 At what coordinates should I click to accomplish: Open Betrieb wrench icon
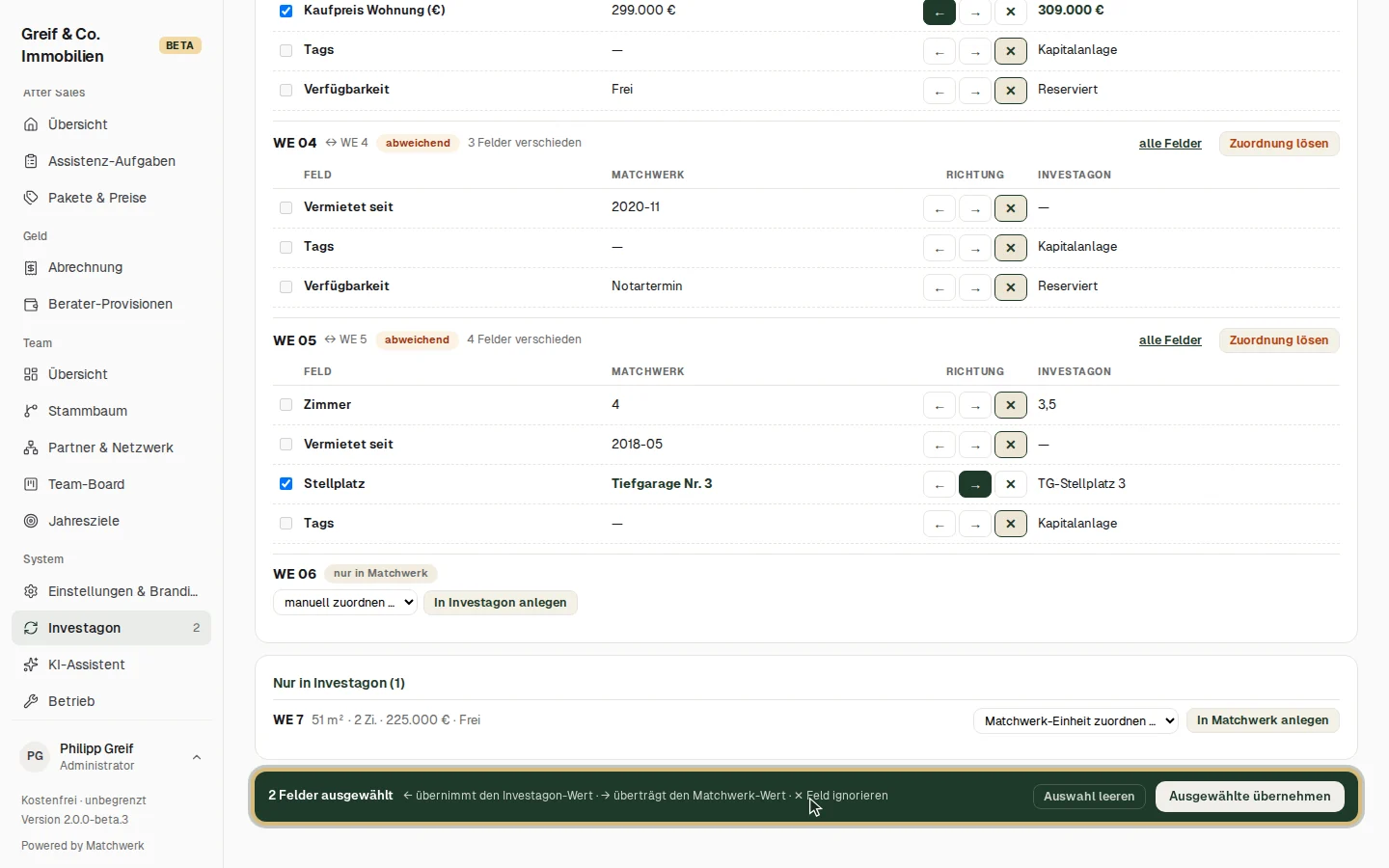(x=31, y=701)
